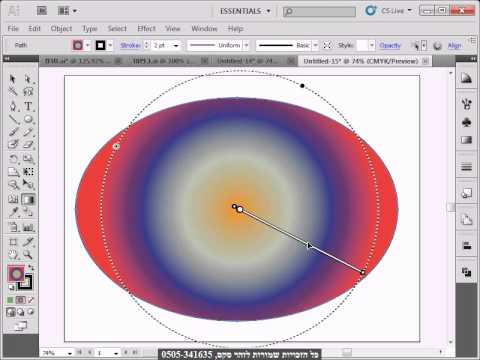
Task: Select the Magic Wand tool
Action: click(13, 91)
